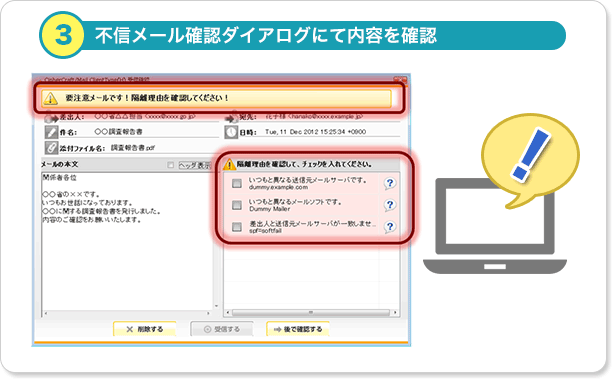
Task: Click warning icon beside 隔離理由を確認して heading
Action: point(229,164)
